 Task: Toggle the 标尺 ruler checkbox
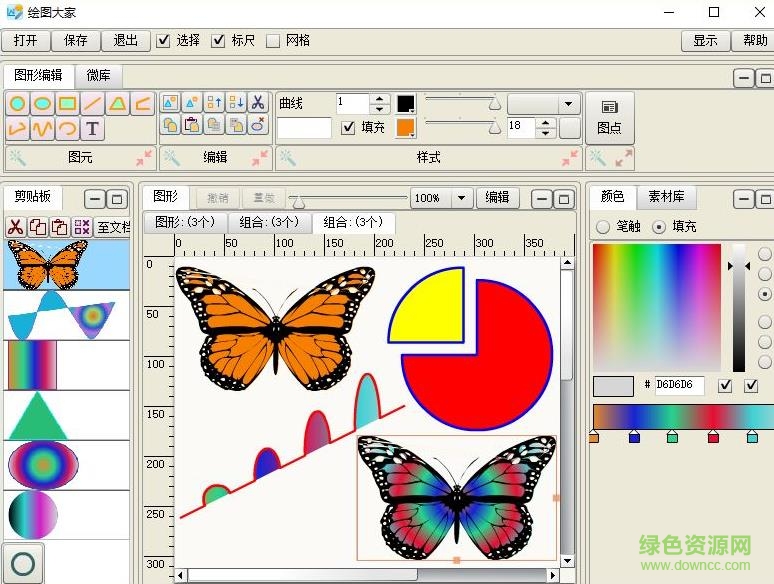click(x=218, y=41)
